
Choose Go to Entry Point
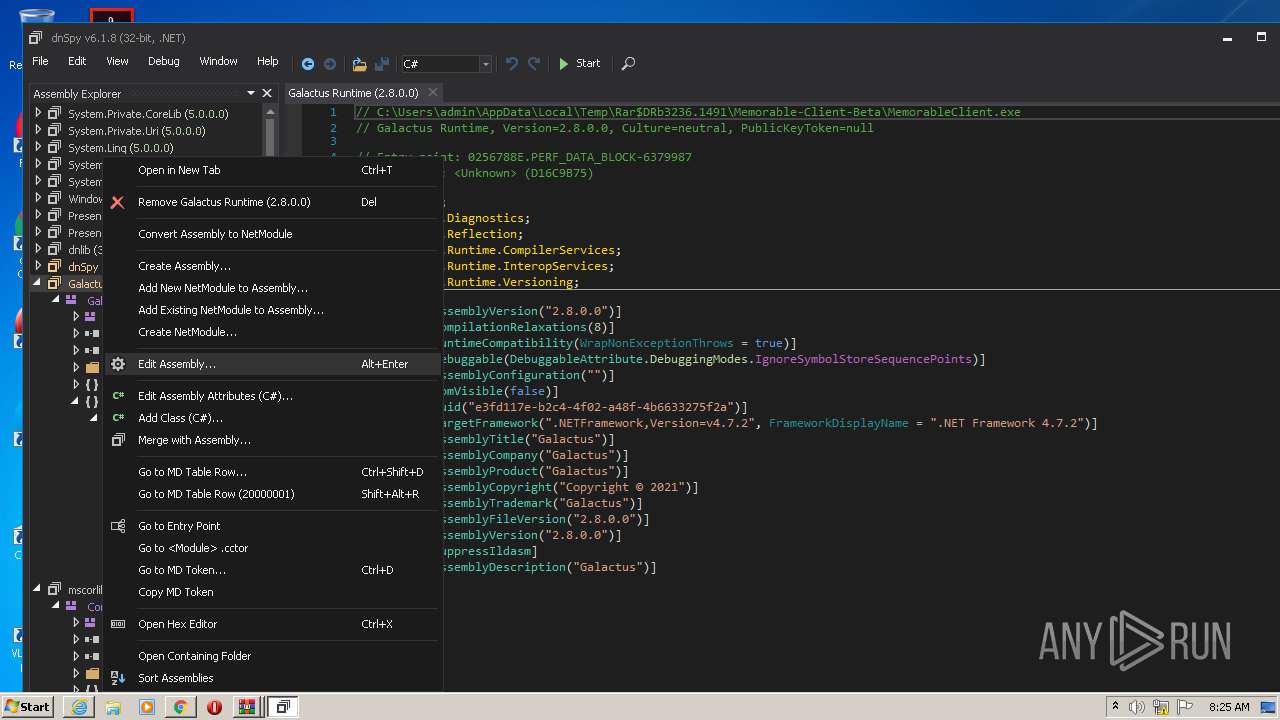click(273, 526)
